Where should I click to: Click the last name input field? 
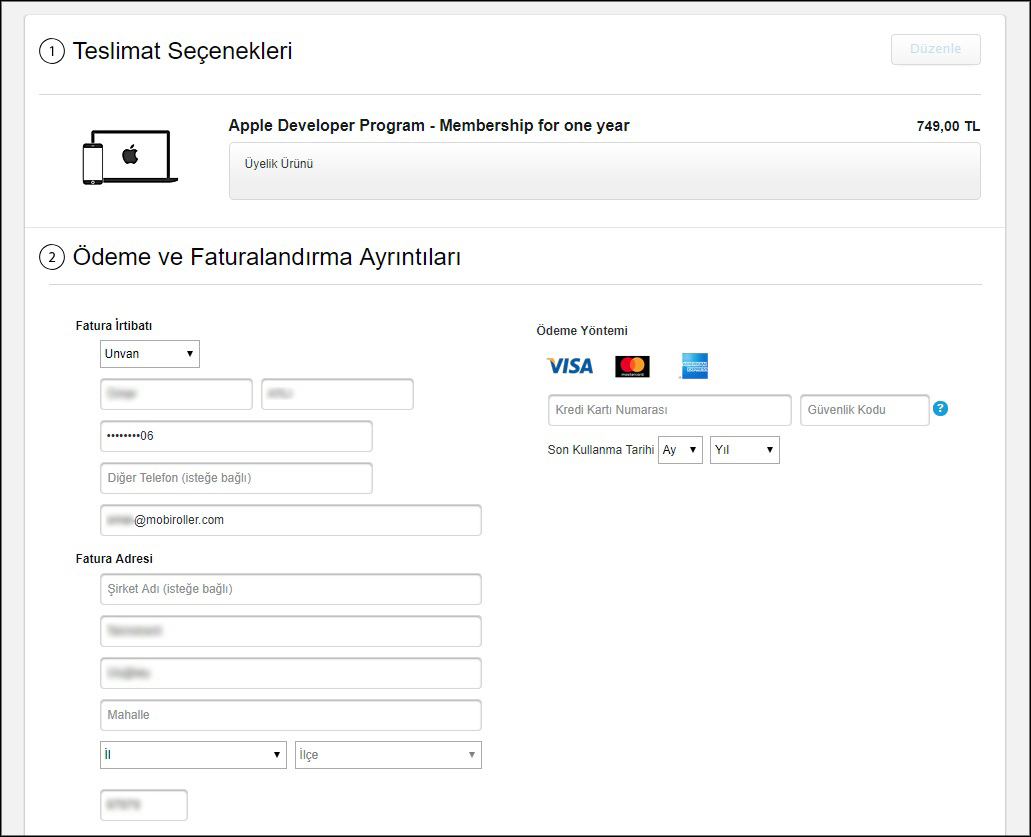[337, 394]
